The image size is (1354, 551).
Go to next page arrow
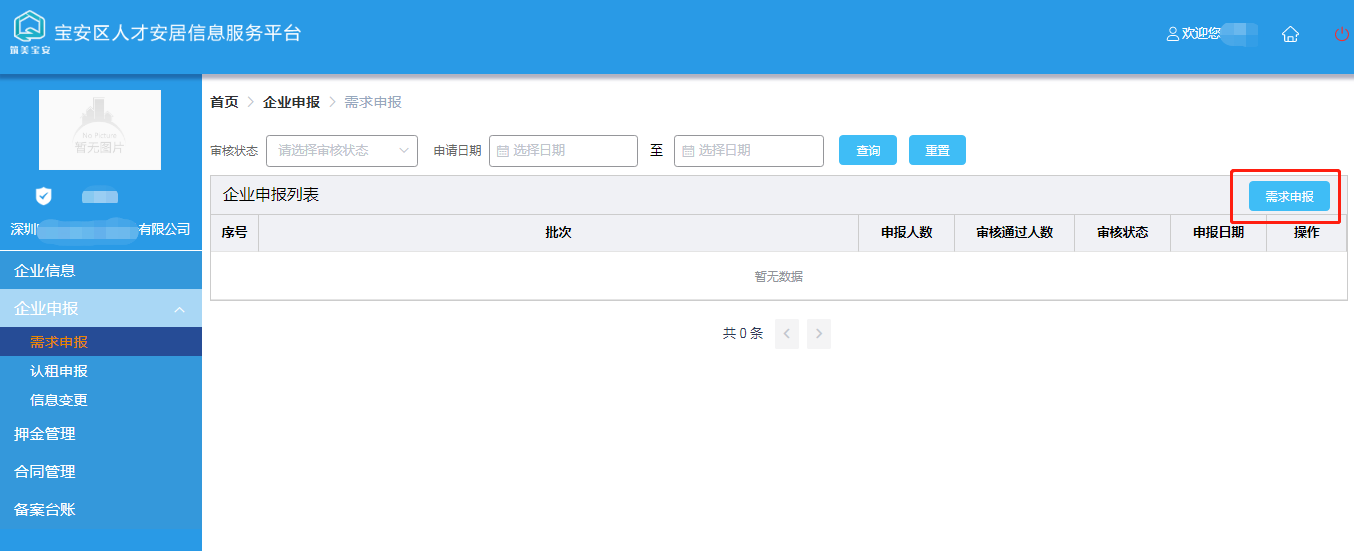pos(818,334)
